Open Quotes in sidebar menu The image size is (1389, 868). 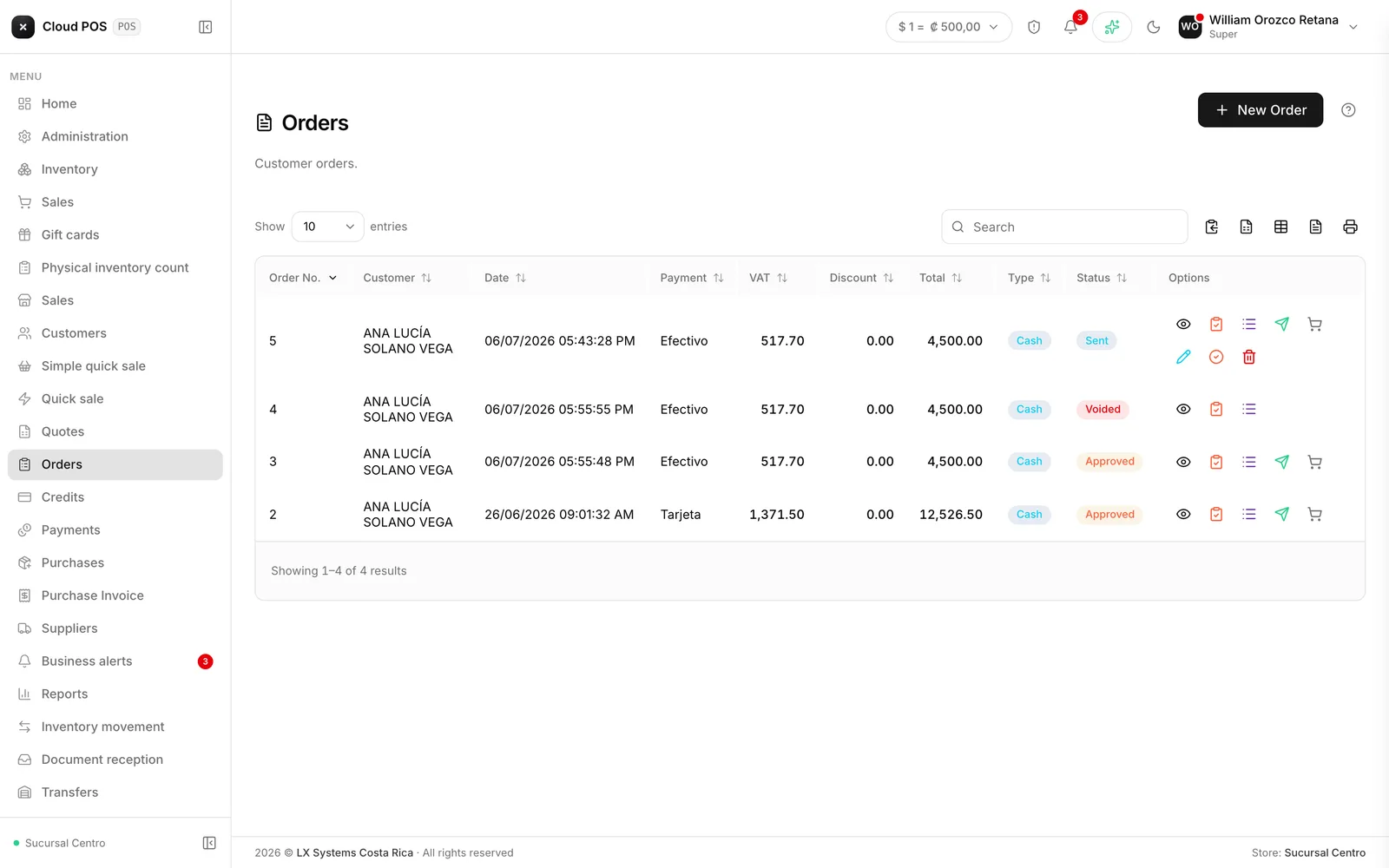coord(115,431)
